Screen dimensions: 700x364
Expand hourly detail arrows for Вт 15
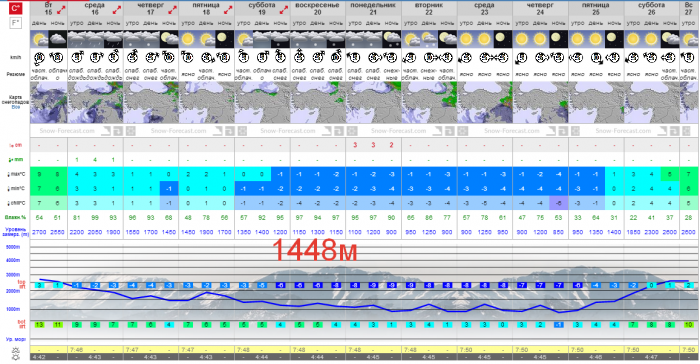[x=61, y=9]
